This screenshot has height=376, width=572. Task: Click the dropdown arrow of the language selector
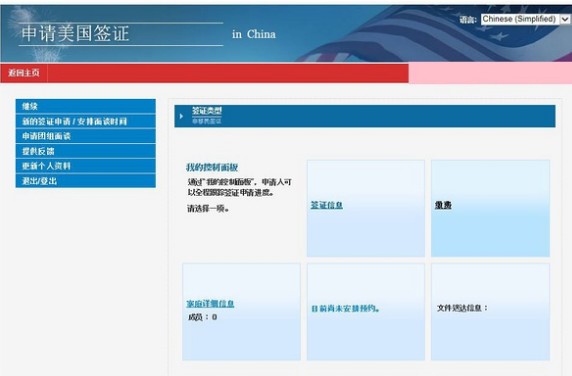click(x=565, y=19)
